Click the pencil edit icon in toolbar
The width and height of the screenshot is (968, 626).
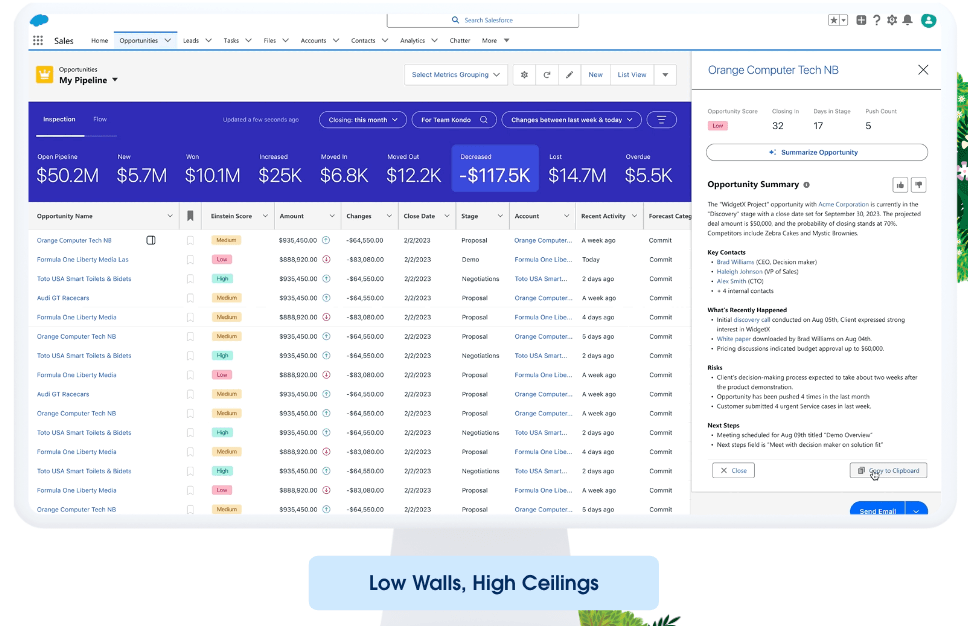[569, 75]
